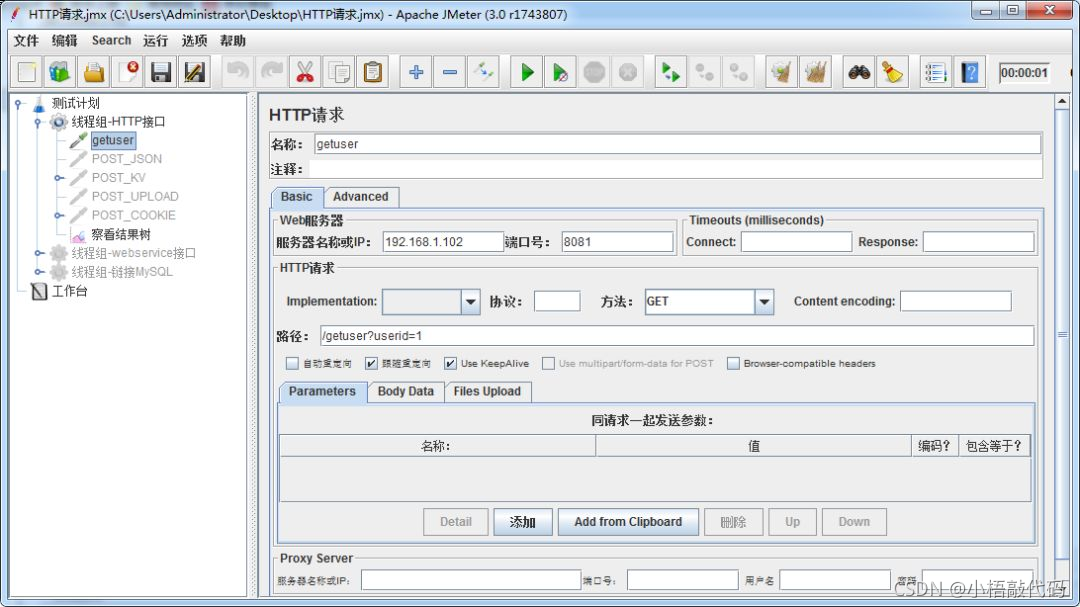Click the Start no pauses icon
Viewport: 1080px width, 607px height.
click(x=561, y=72)
